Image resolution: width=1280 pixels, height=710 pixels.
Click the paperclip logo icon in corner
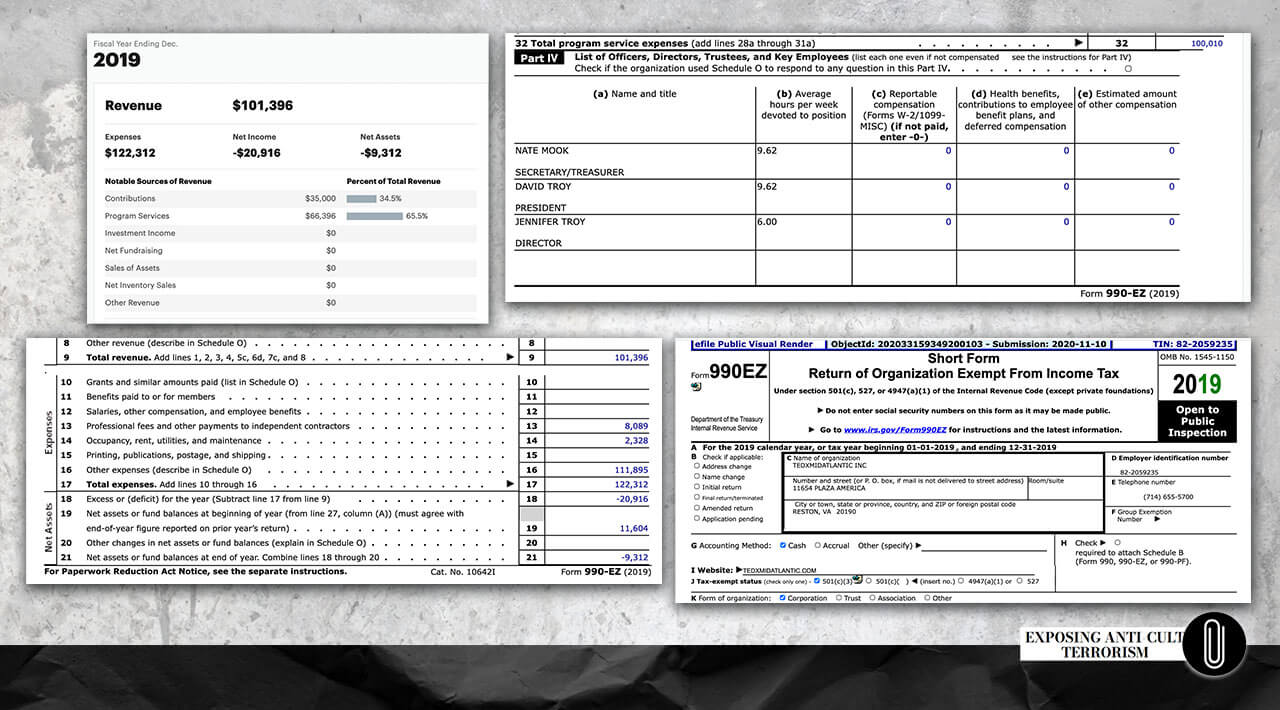point(1214,645)
